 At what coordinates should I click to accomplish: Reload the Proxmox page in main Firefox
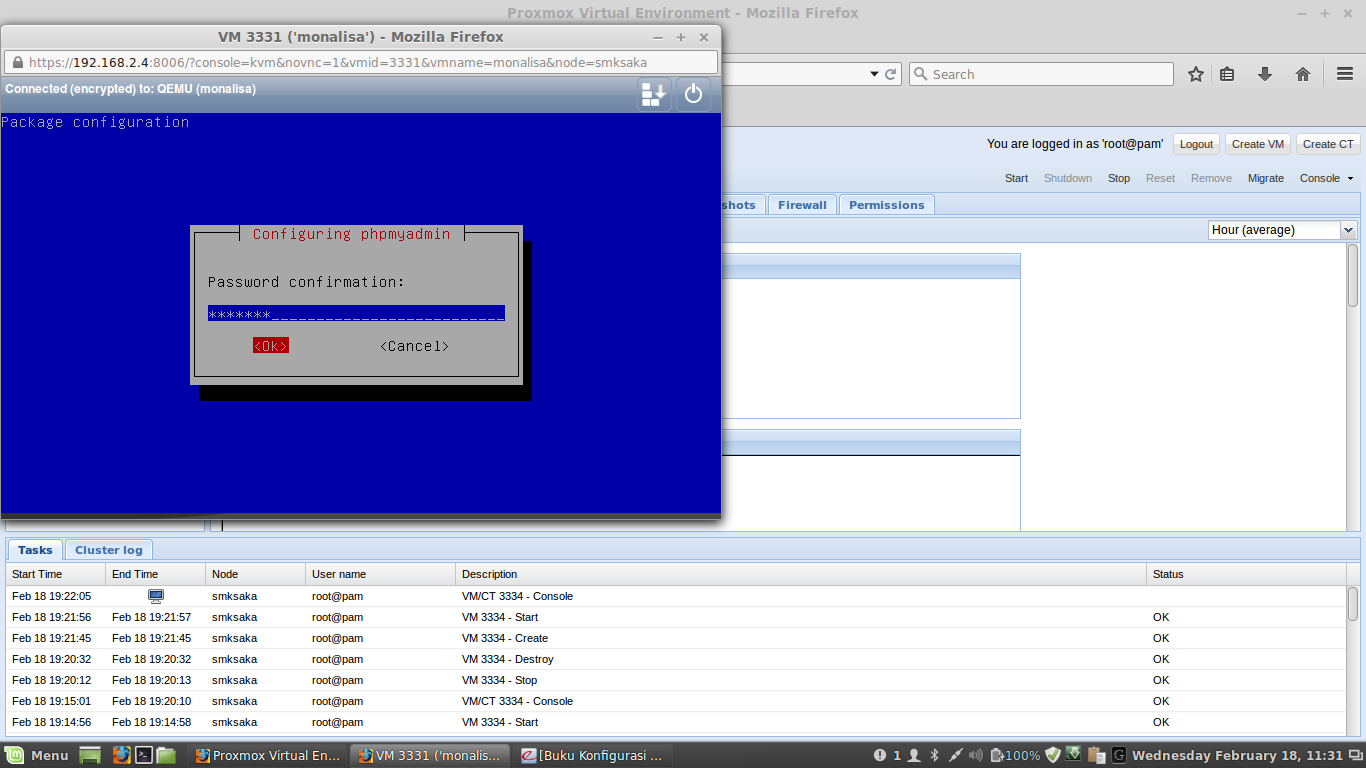[890, 74]
